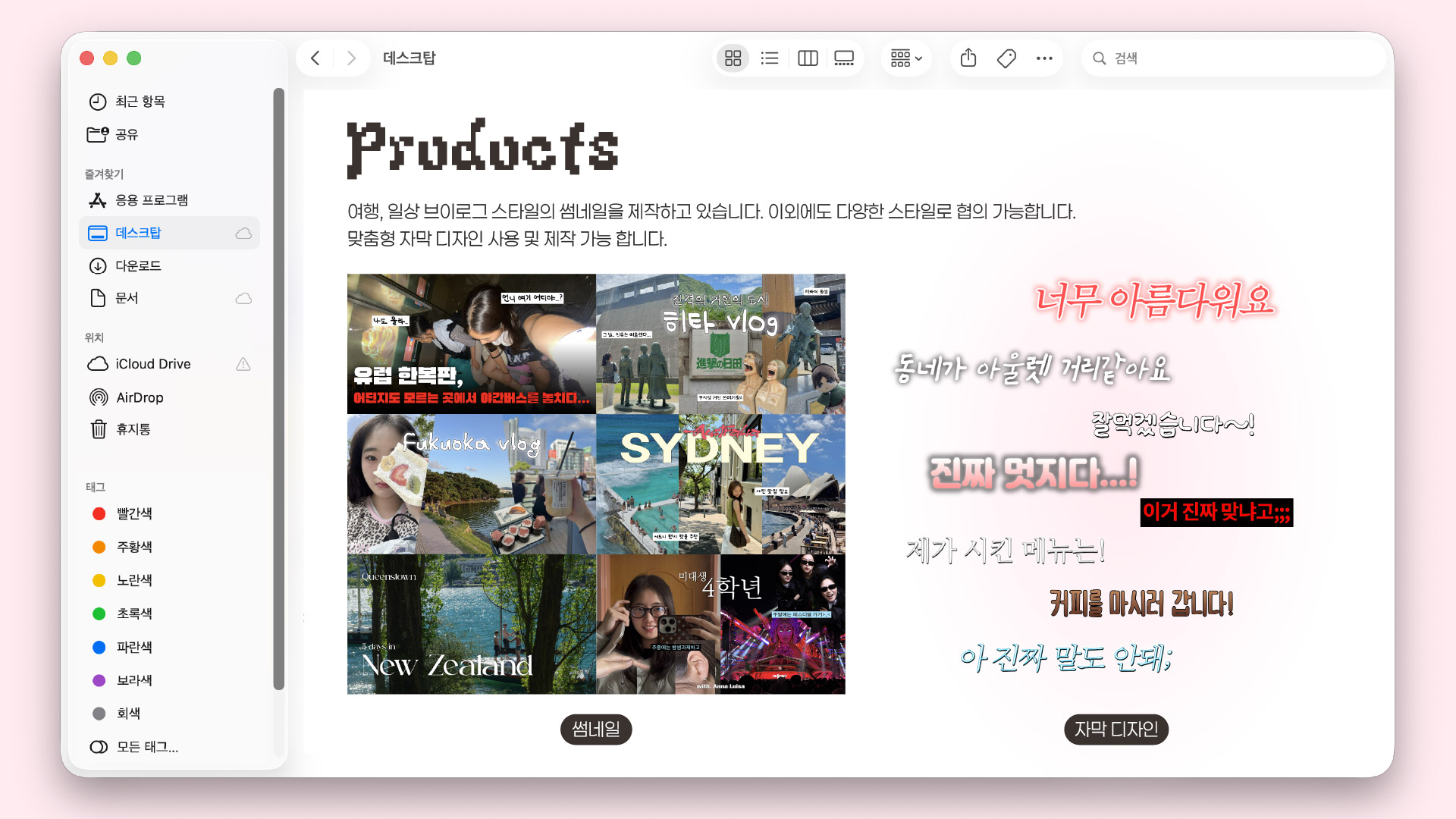Click the Products heading
This screenshot has height=819, width=1456.
pyautogui.click(x=483, y=149)
